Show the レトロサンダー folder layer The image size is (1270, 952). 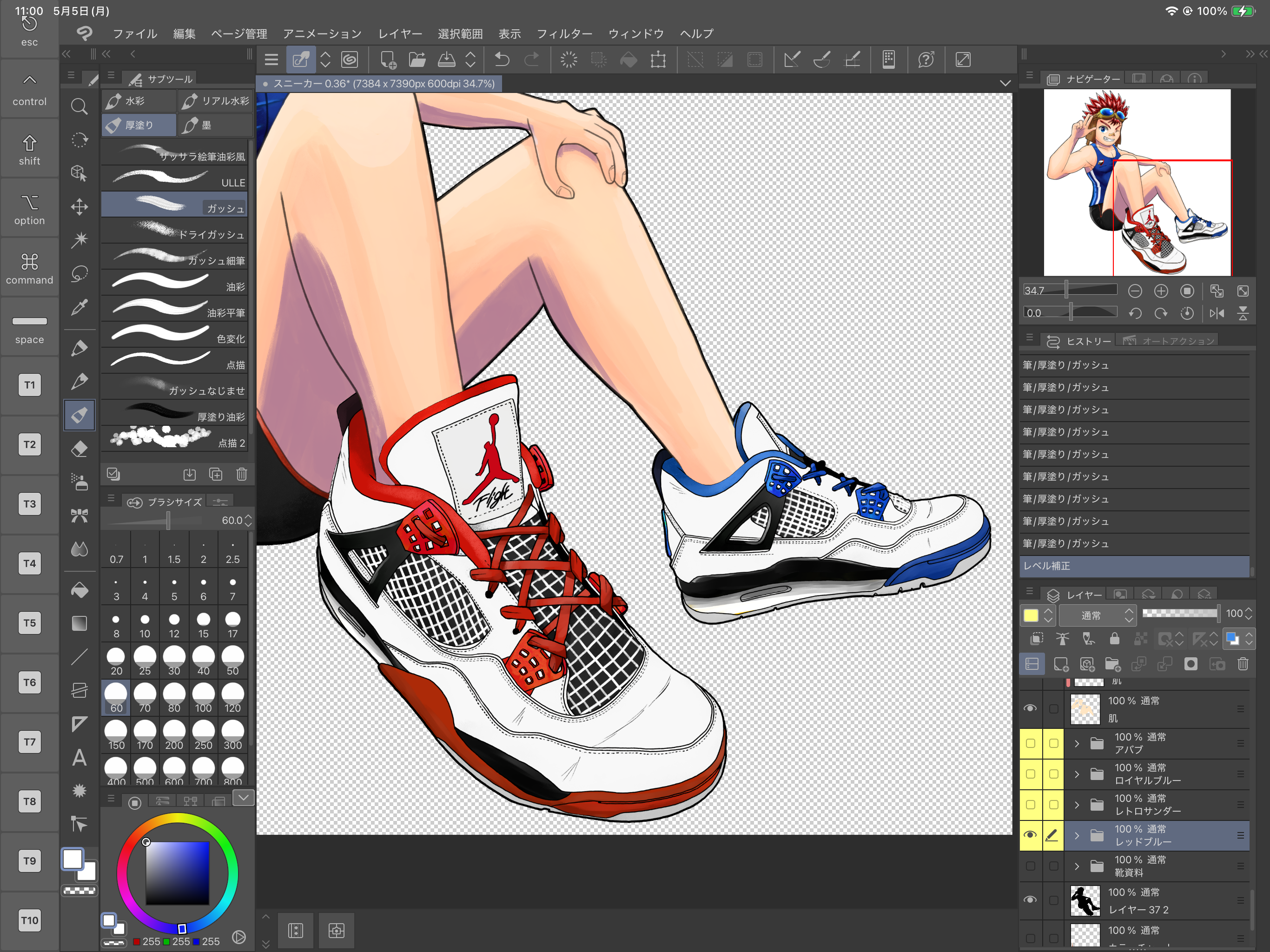point(1031,805)
